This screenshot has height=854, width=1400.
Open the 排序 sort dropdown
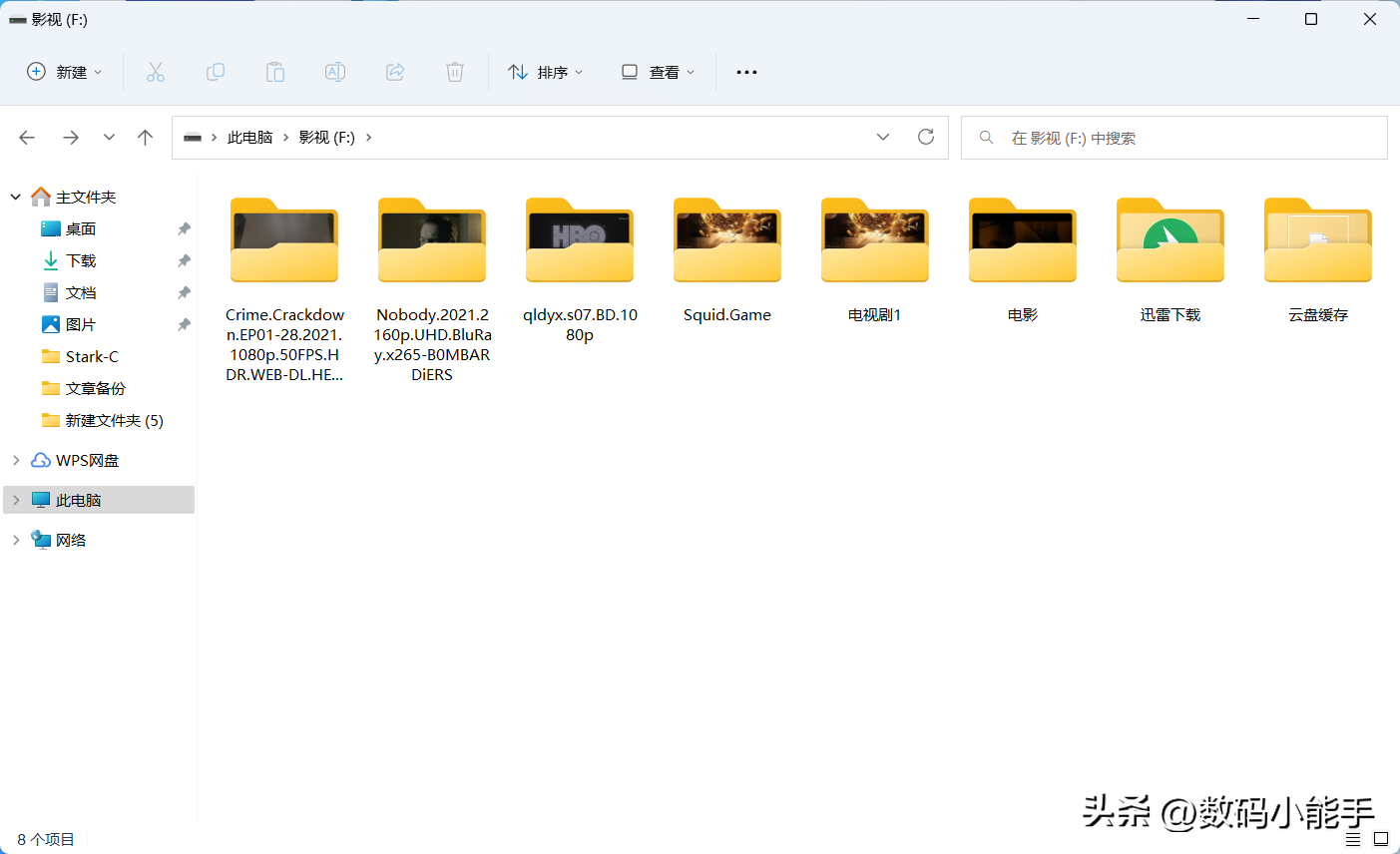tap(545, 72)
